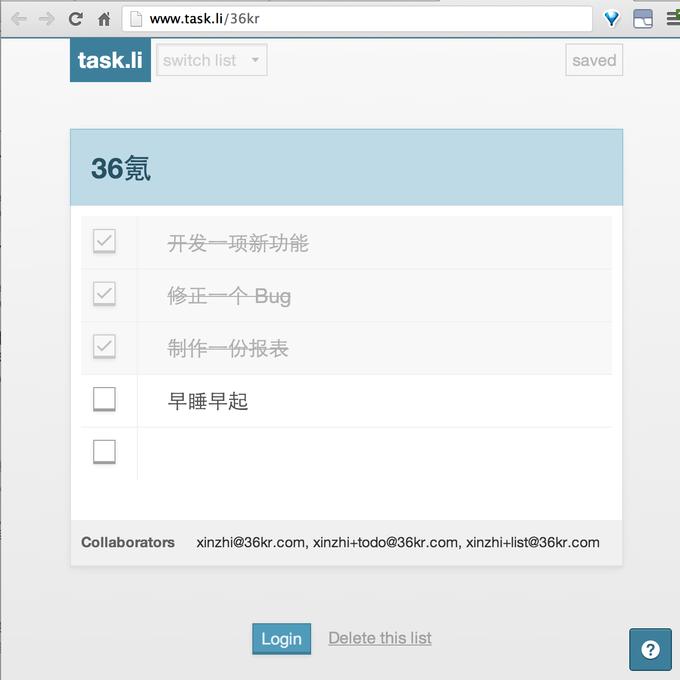680x680 pixels.
Task: Click the task text 开发一项新功能
Action: tap(238, 243)
